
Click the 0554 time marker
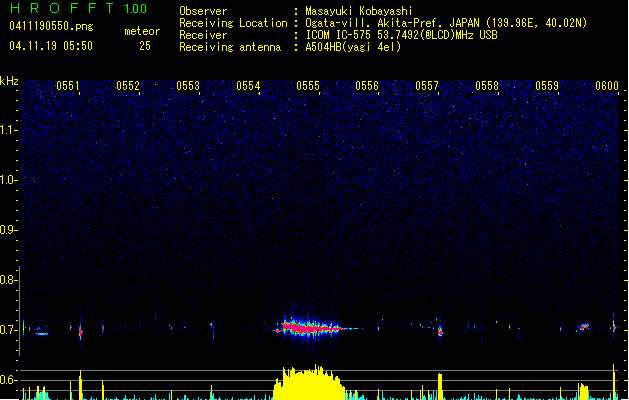248,86
